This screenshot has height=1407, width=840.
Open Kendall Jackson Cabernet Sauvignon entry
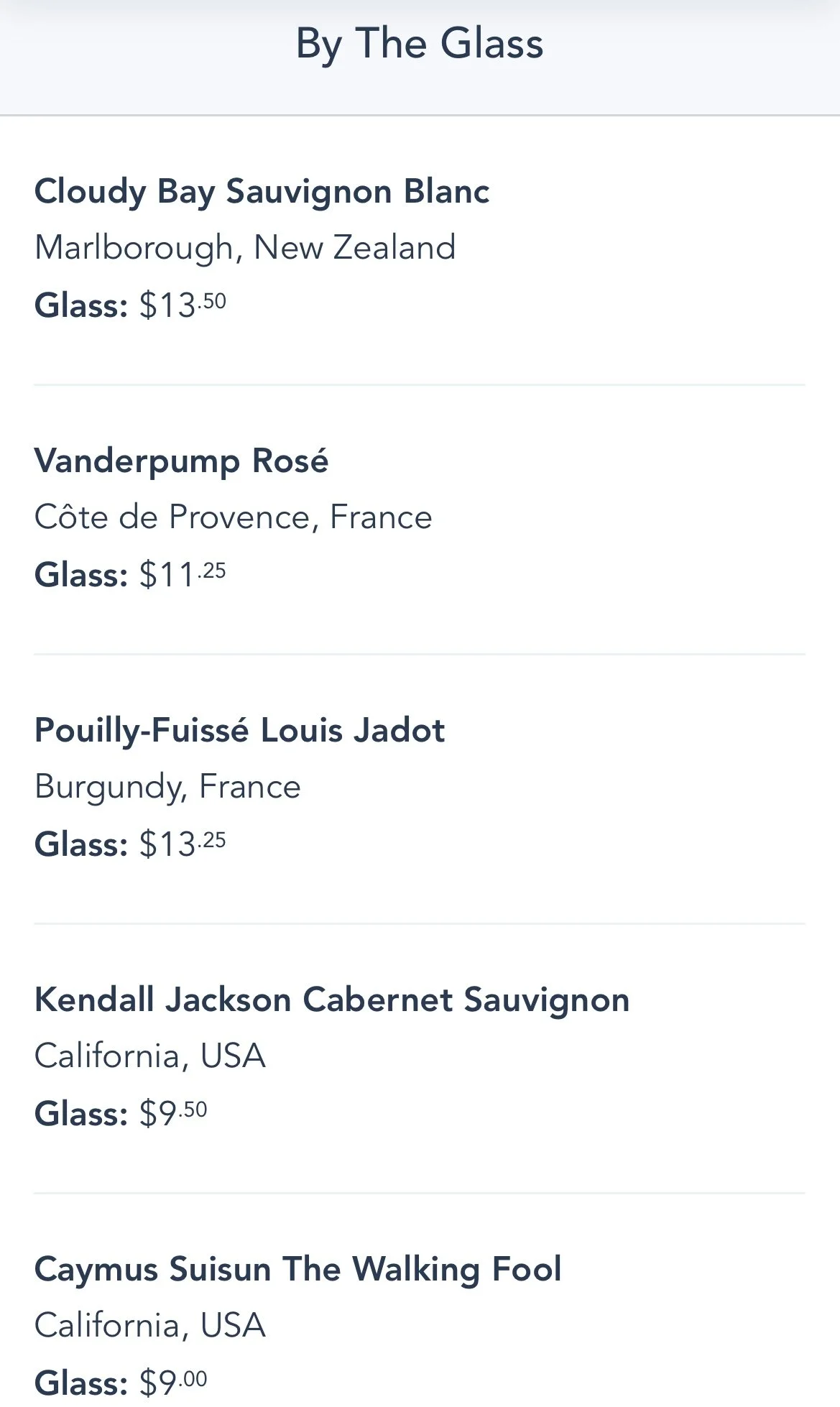point(331,1000)
